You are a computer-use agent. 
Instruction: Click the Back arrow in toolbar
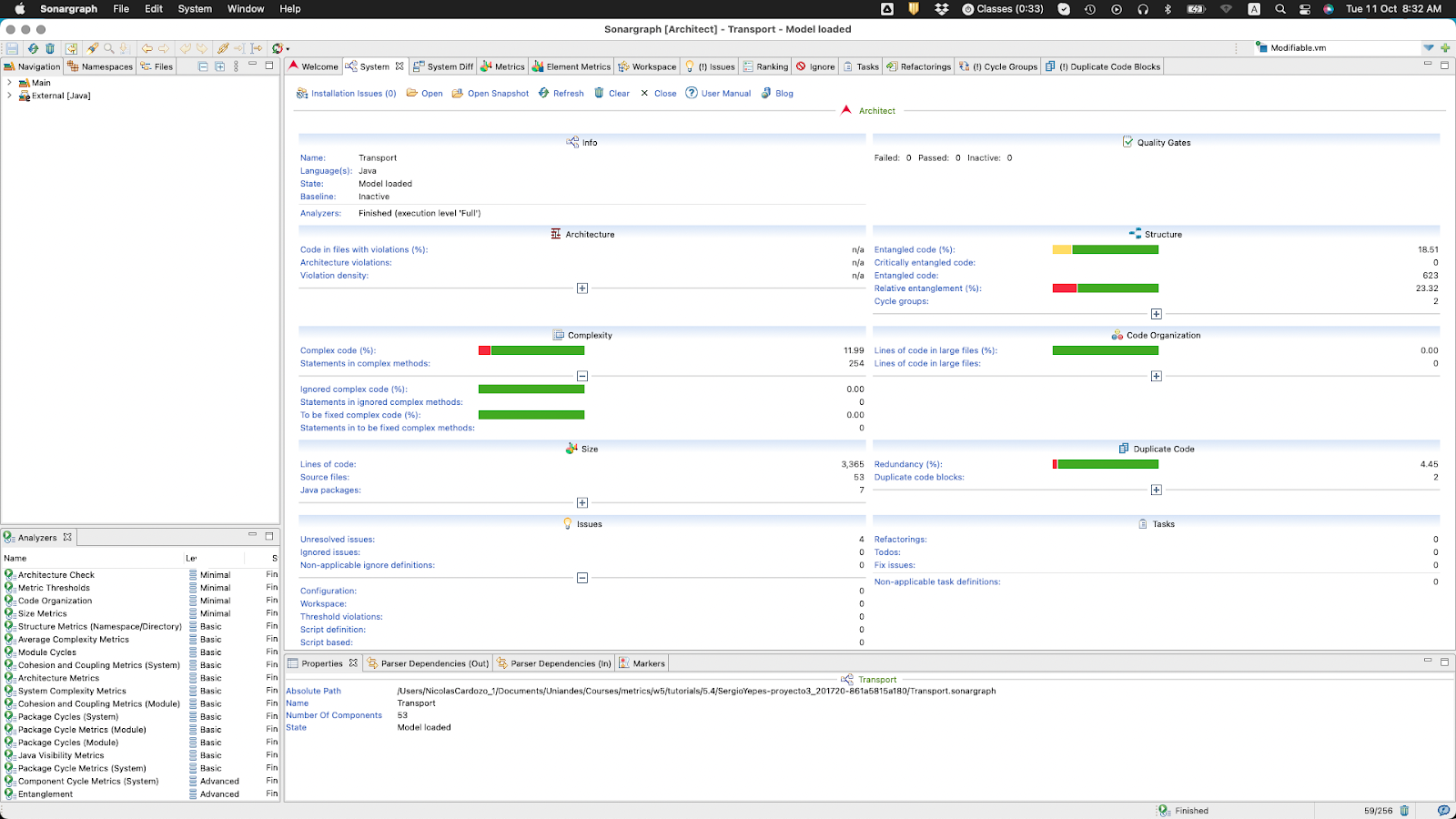click(x=147, y=48)
